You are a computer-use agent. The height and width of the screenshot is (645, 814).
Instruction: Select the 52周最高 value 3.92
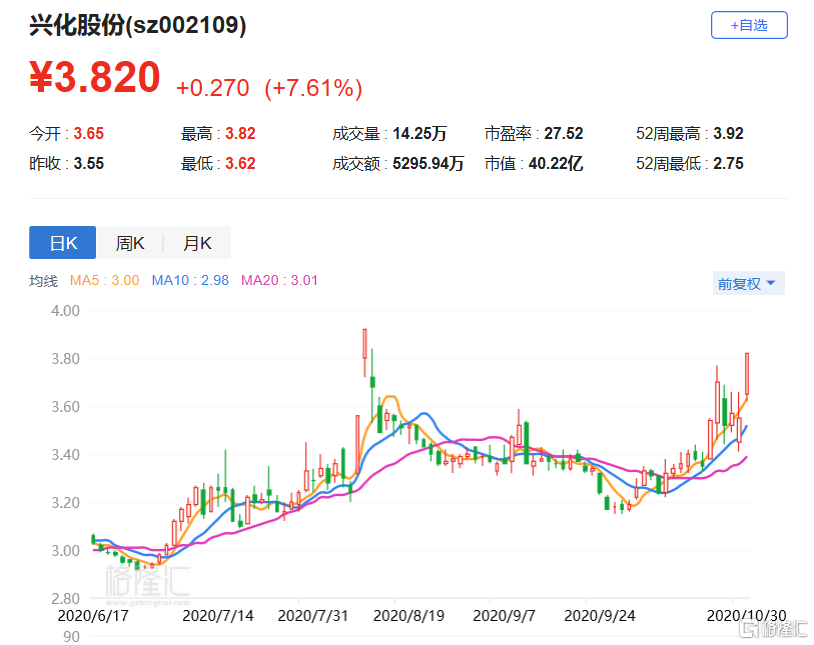pyautogui.click(x=728, y=133)
